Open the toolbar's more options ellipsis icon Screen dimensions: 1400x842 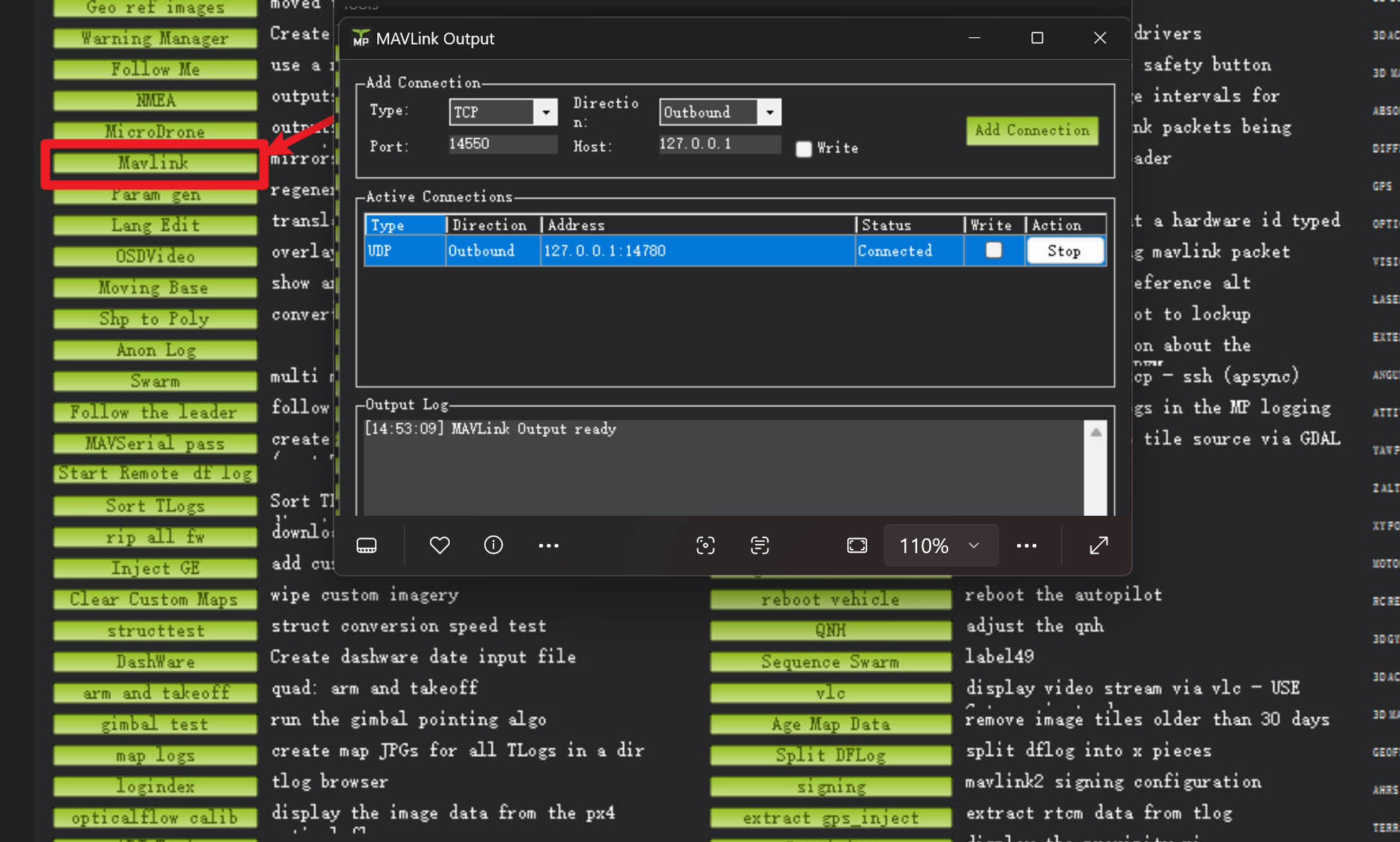coord(1026,545)
